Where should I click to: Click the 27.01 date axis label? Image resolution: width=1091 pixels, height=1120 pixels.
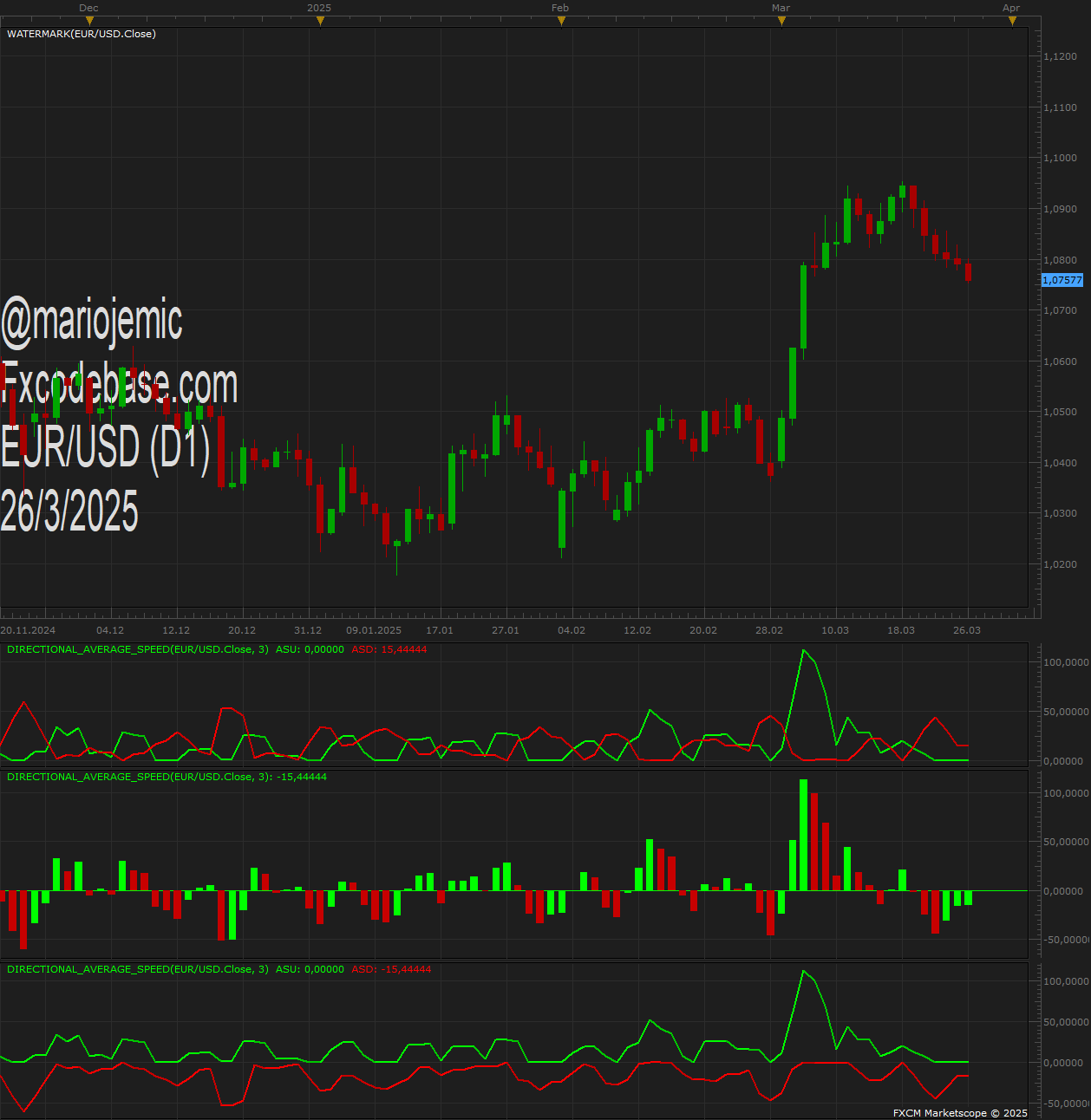pyautogui.click(x=506, y=630)
